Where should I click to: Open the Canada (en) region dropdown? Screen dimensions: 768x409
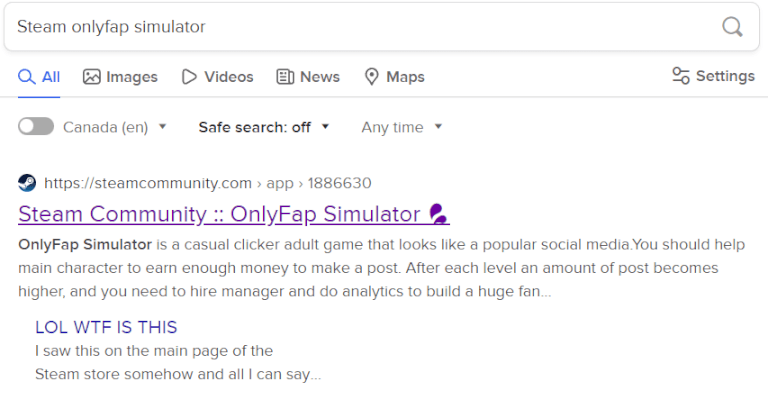[115, 127]
